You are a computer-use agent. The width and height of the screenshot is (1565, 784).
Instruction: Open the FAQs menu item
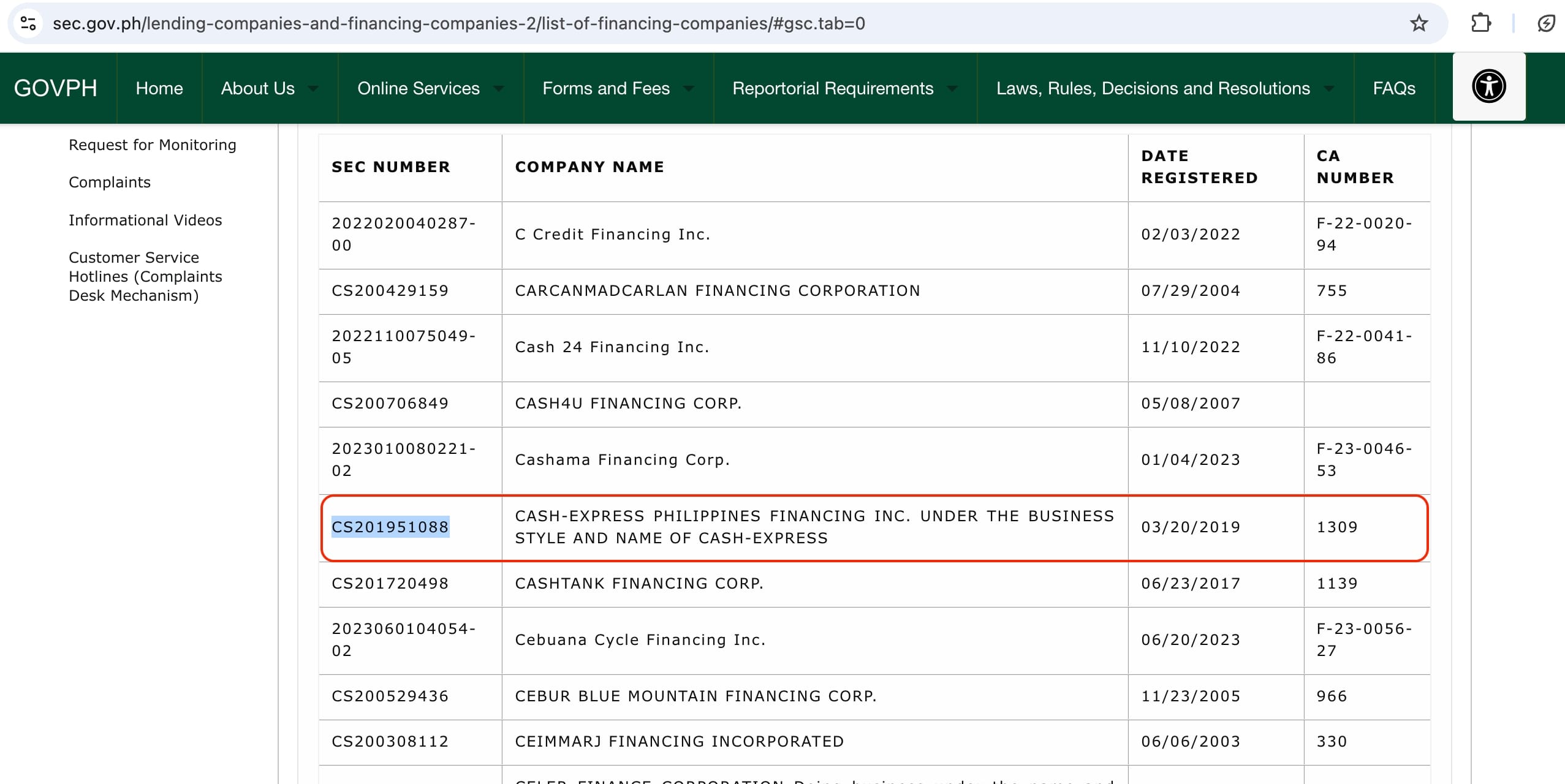pyautogui.click(x=1393, y=88)
